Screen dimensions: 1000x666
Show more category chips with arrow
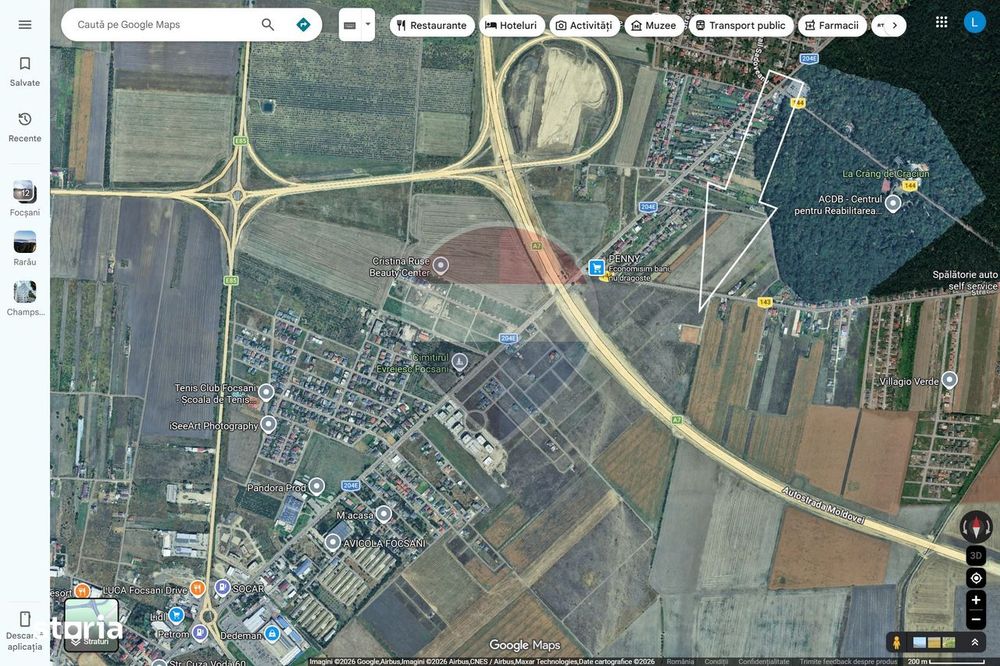(895, 26)
